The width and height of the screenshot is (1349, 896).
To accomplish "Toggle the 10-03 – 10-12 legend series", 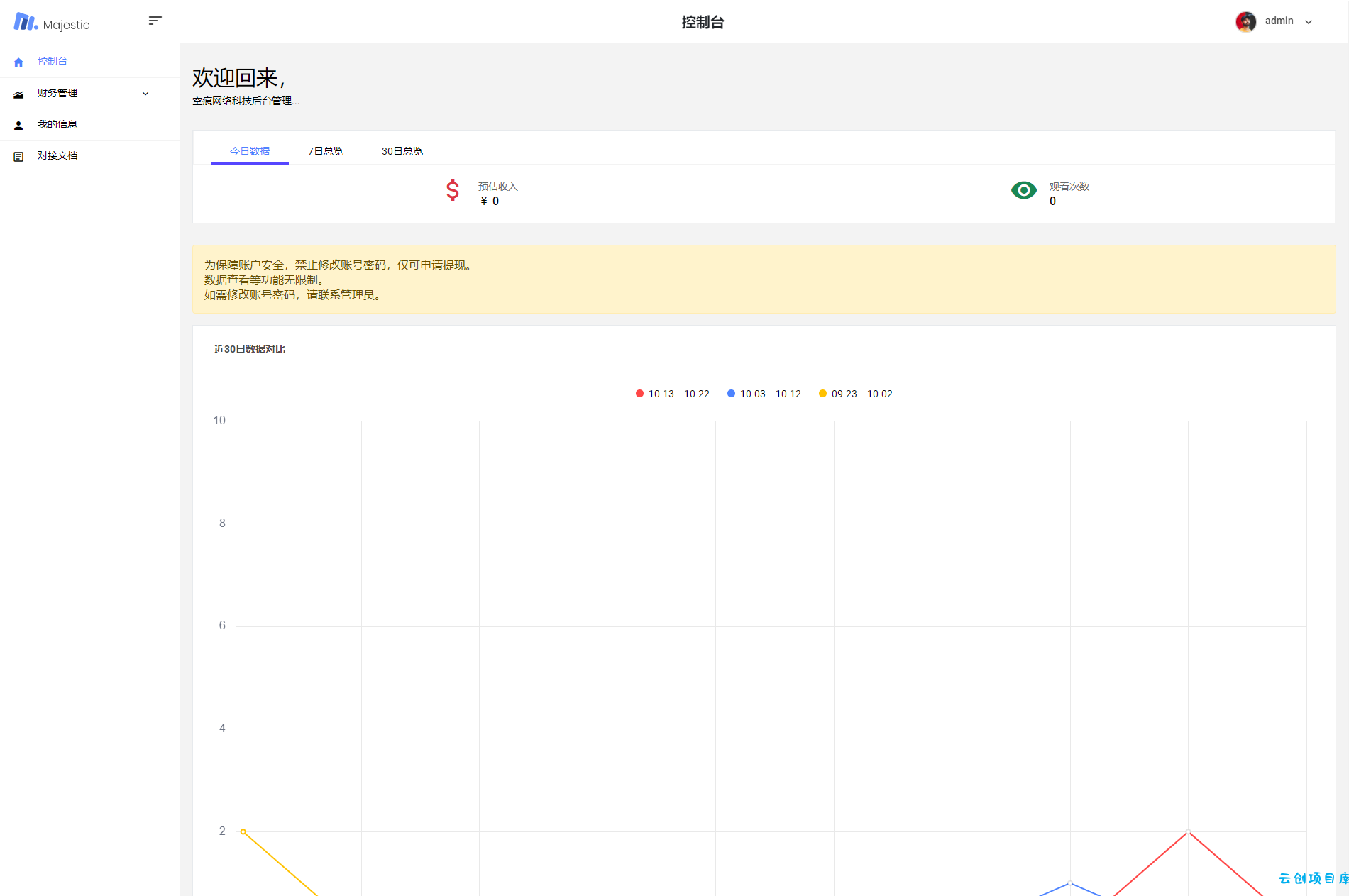I will tap(764, 394).
